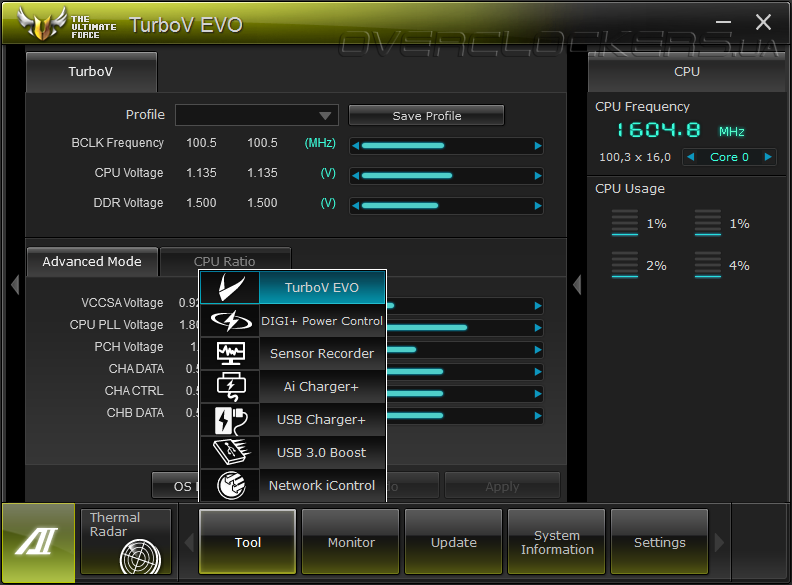Viewport: 792px width, 585px height.
Task: Minimize the TurboV EVO window
Action: (723, 22)
